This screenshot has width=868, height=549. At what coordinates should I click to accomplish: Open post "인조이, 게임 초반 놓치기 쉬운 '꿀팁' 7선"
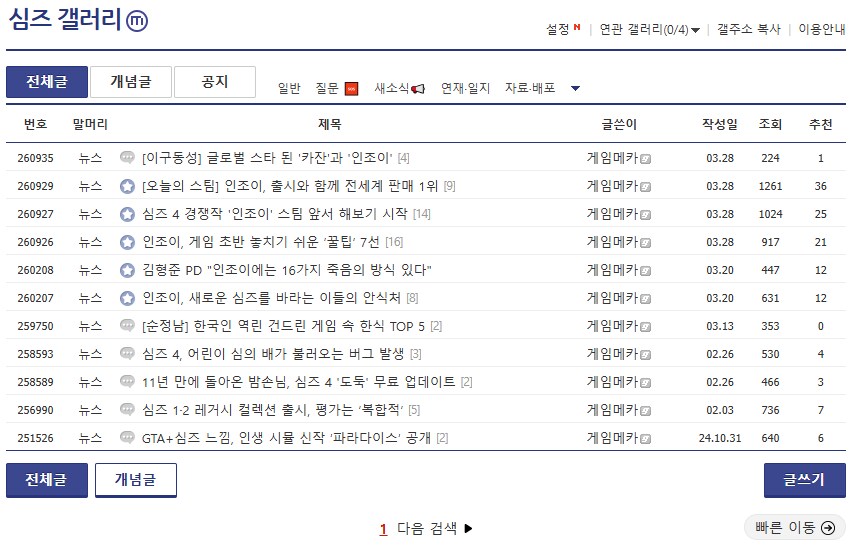click(261, 242)
